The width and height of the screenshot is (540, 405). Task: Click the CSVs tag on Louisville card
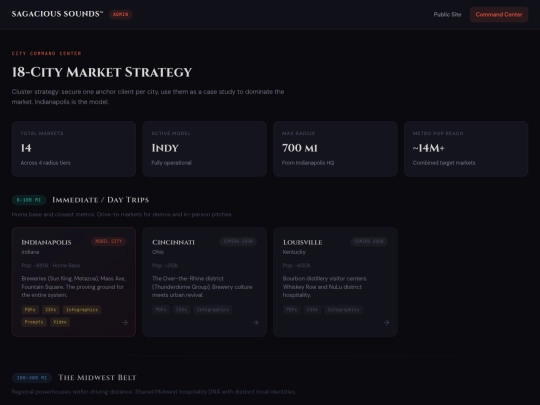(x=312, y=310)
